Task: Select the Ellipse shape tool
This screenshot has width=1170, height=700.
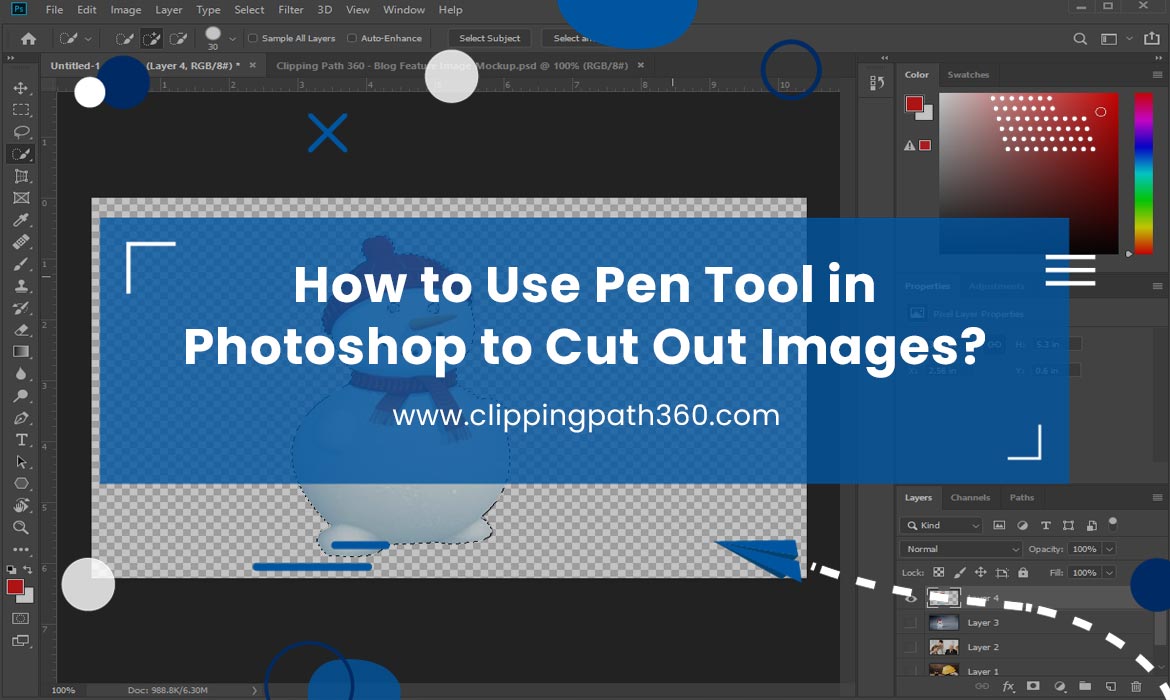Action: (x=21, y=484)
